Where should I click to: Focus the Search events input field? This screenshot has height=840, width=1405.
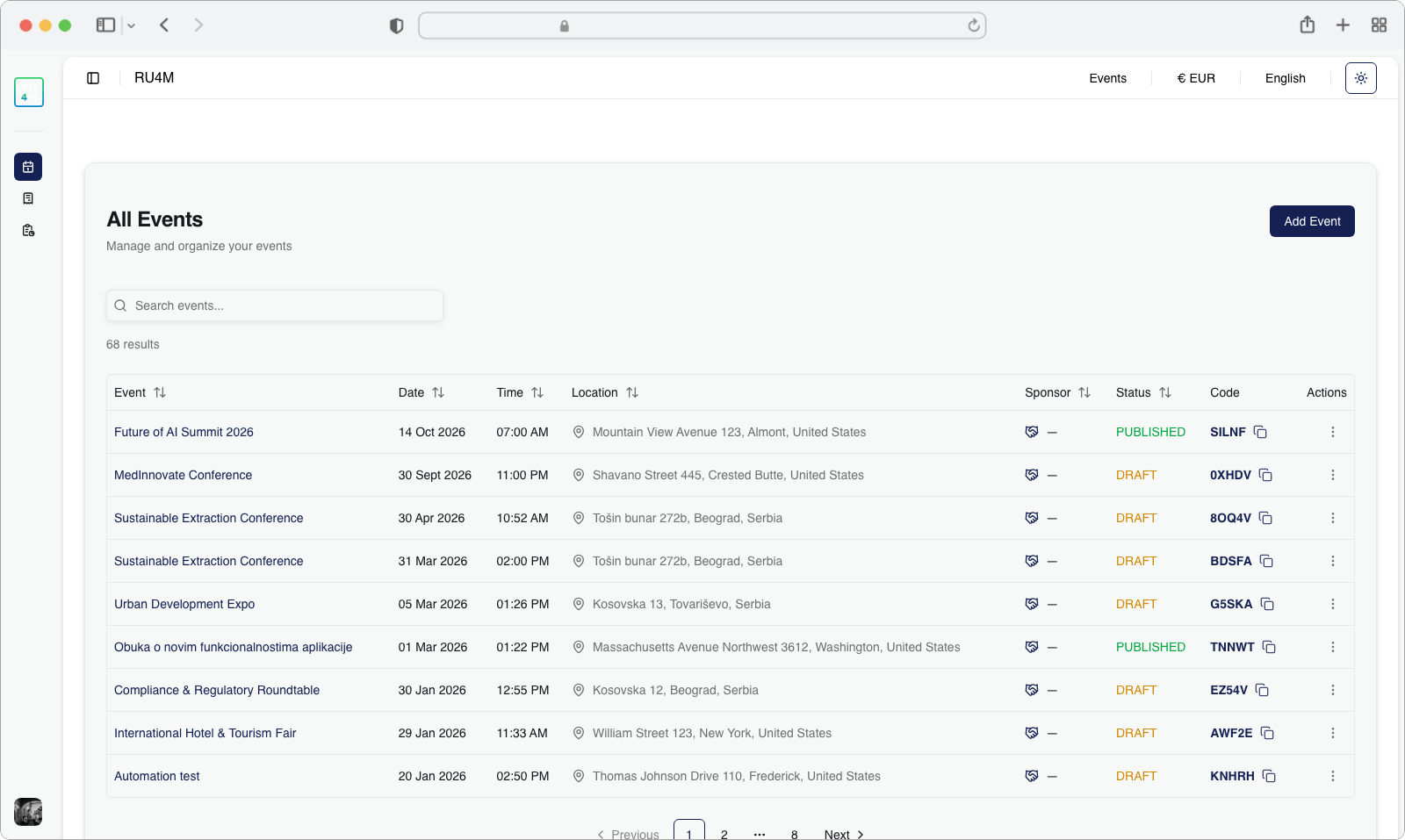pos(274,305)
